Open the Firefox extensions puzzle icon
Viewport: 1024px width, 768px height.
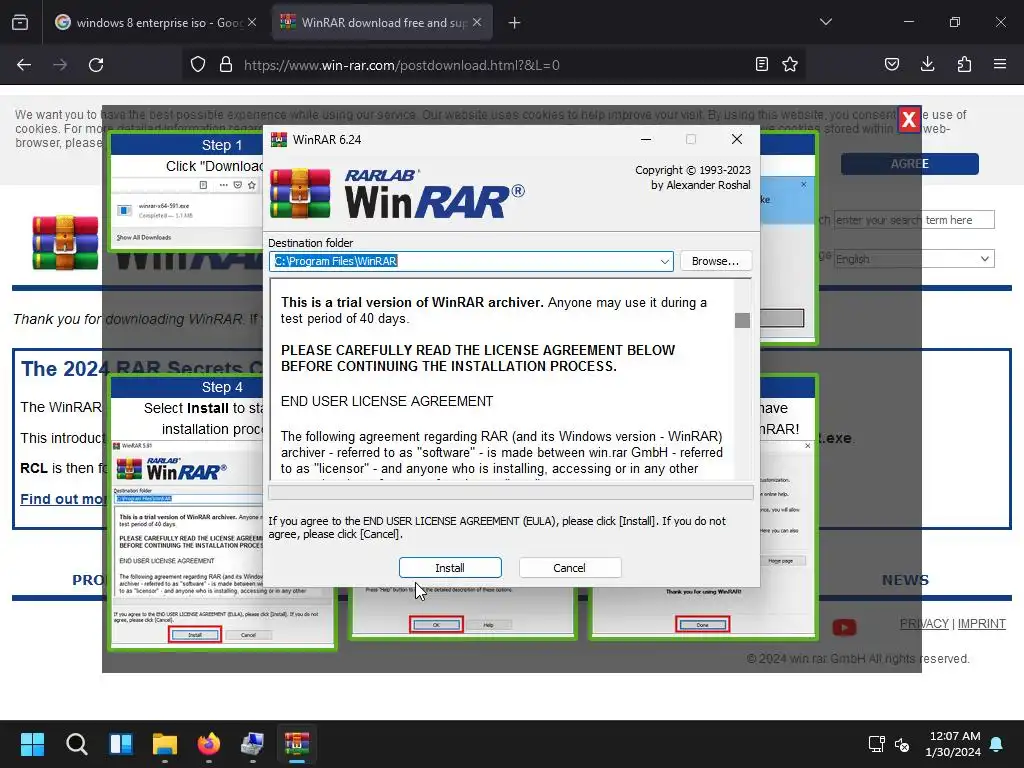pyautogui.click(x=964, y=65)
